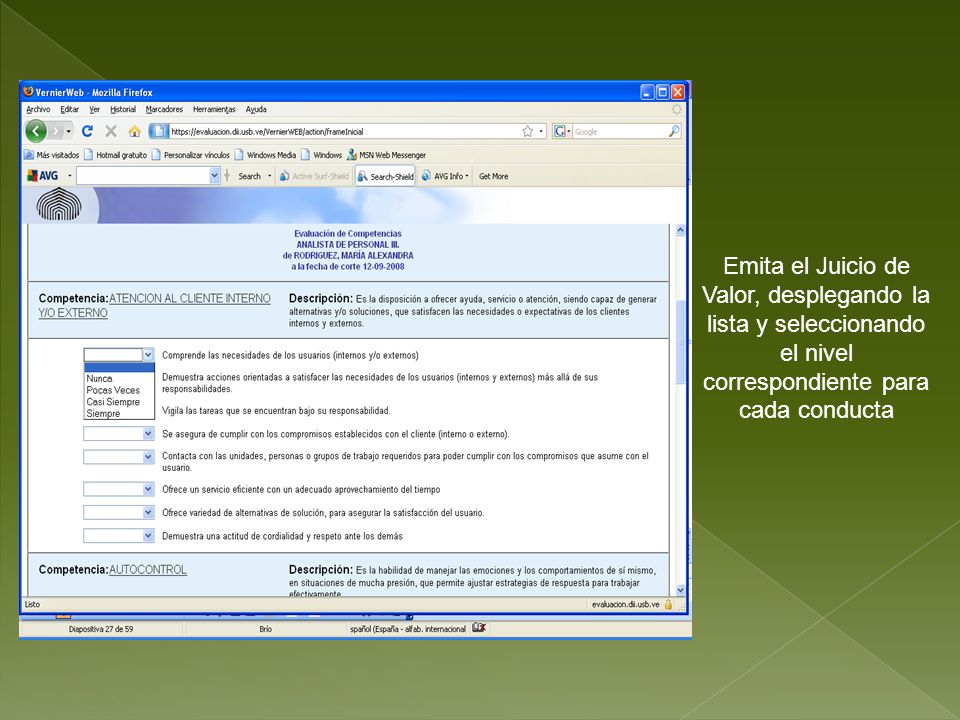The height and width of the screenshot is (720, 960).
Task: Open the Windows bookmark in bookmarks bar
Action: tap(321, 155)
